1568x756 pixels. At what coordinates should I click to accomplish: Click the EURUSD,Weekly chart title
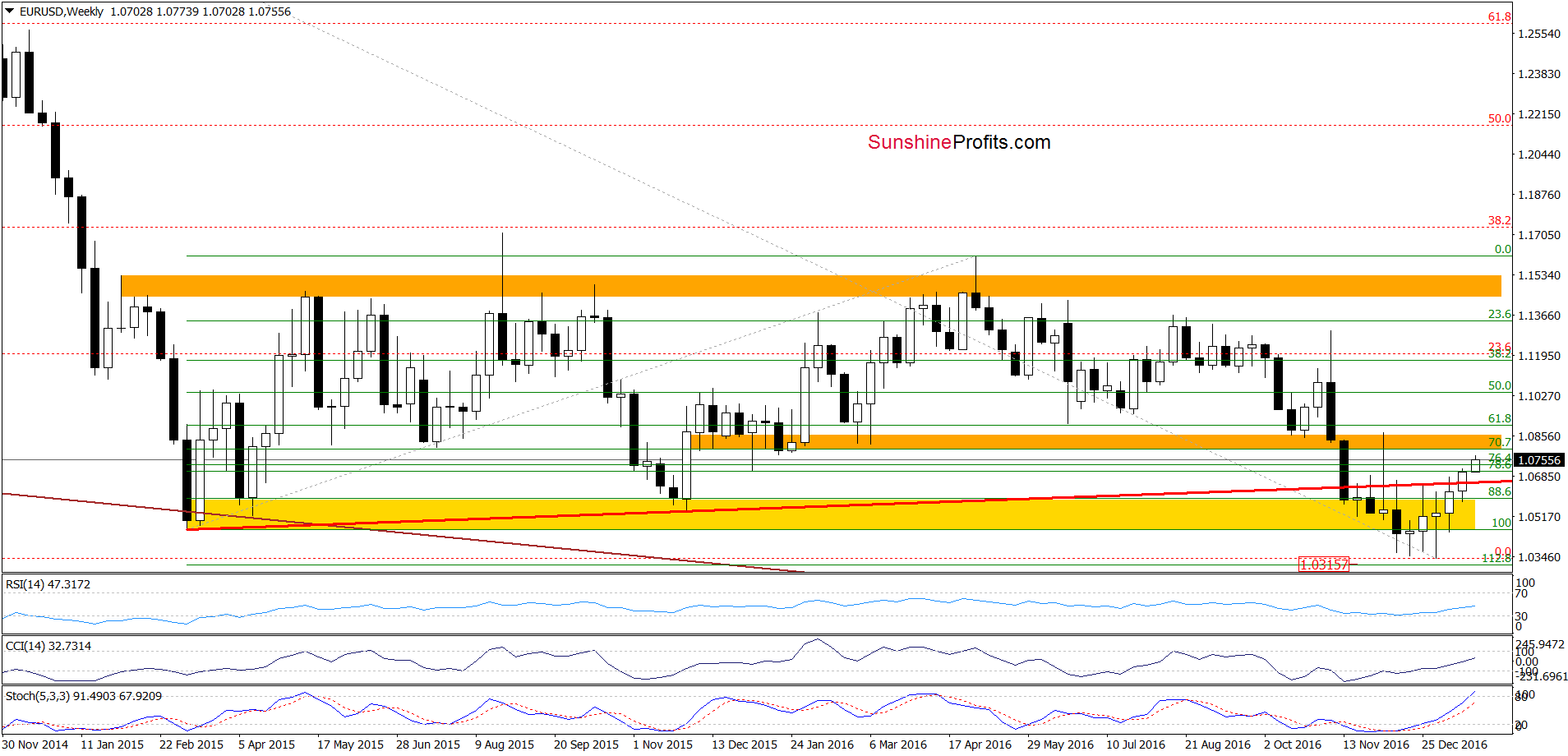62,12
